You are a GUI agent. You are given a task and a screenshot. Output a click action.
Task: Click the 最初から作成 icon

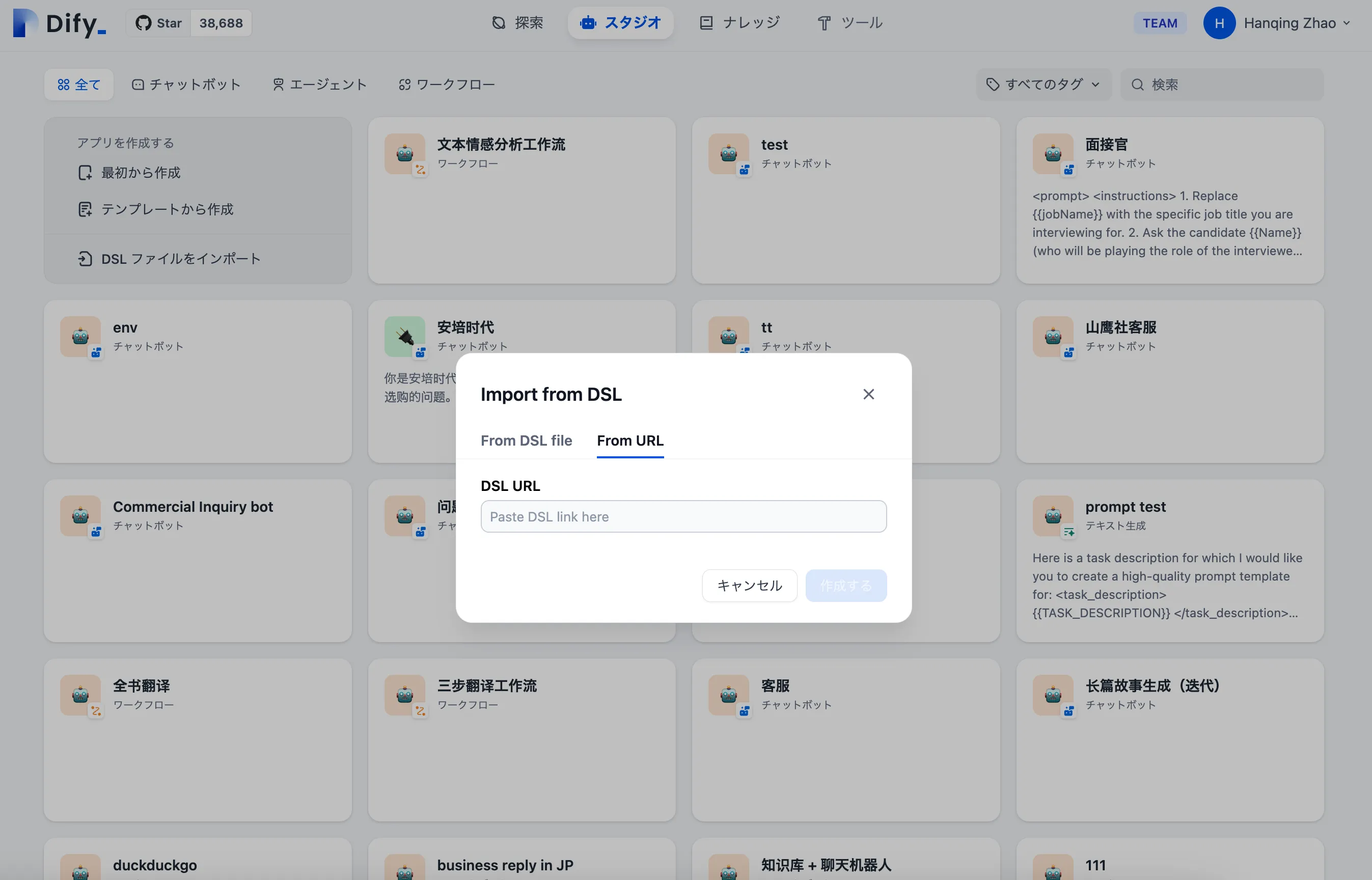pyautogui.click(x=85, y=173)
